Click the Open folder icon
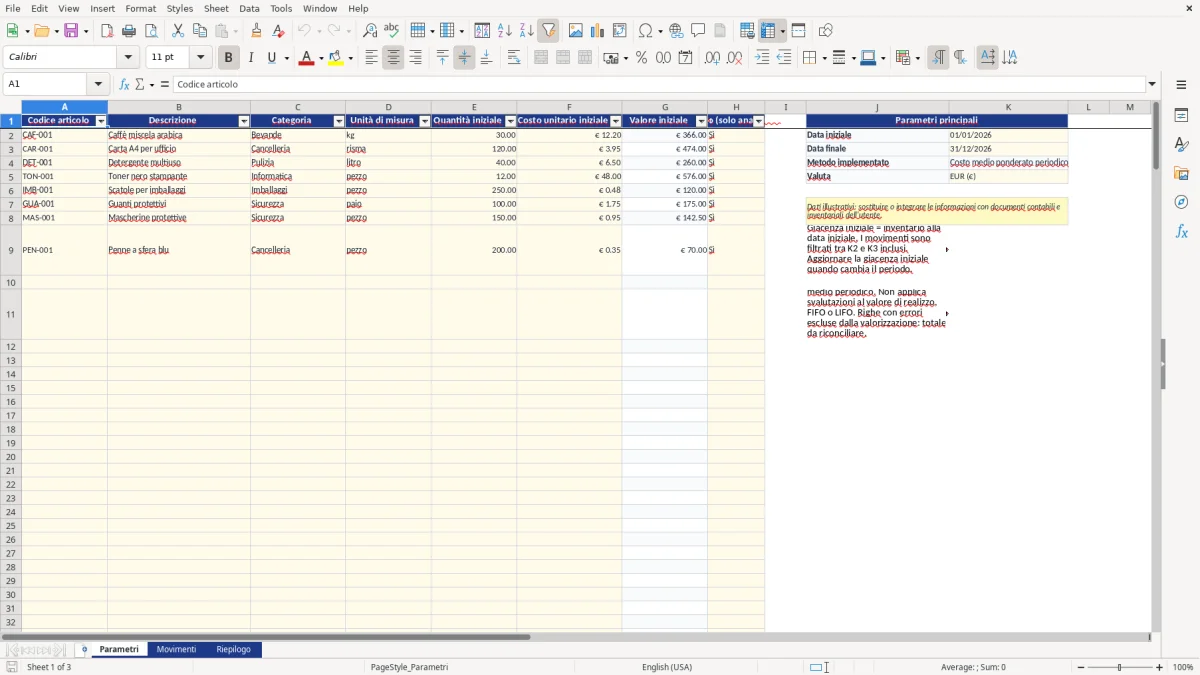Viewport: 1200px width, 675px height. click(x=41, y=31)
